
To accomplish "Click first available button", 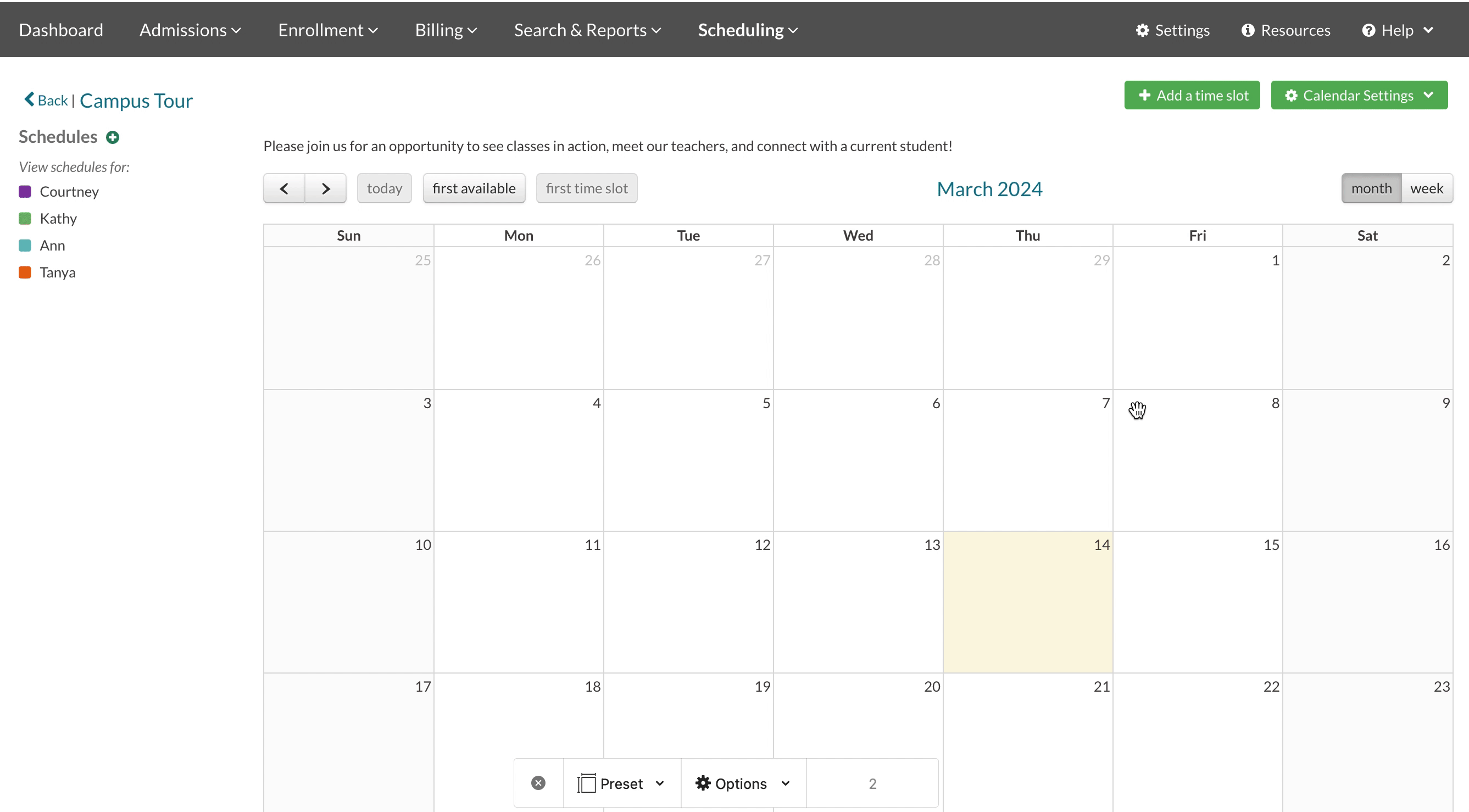I will pyautogui.click(x=474, y=188).
